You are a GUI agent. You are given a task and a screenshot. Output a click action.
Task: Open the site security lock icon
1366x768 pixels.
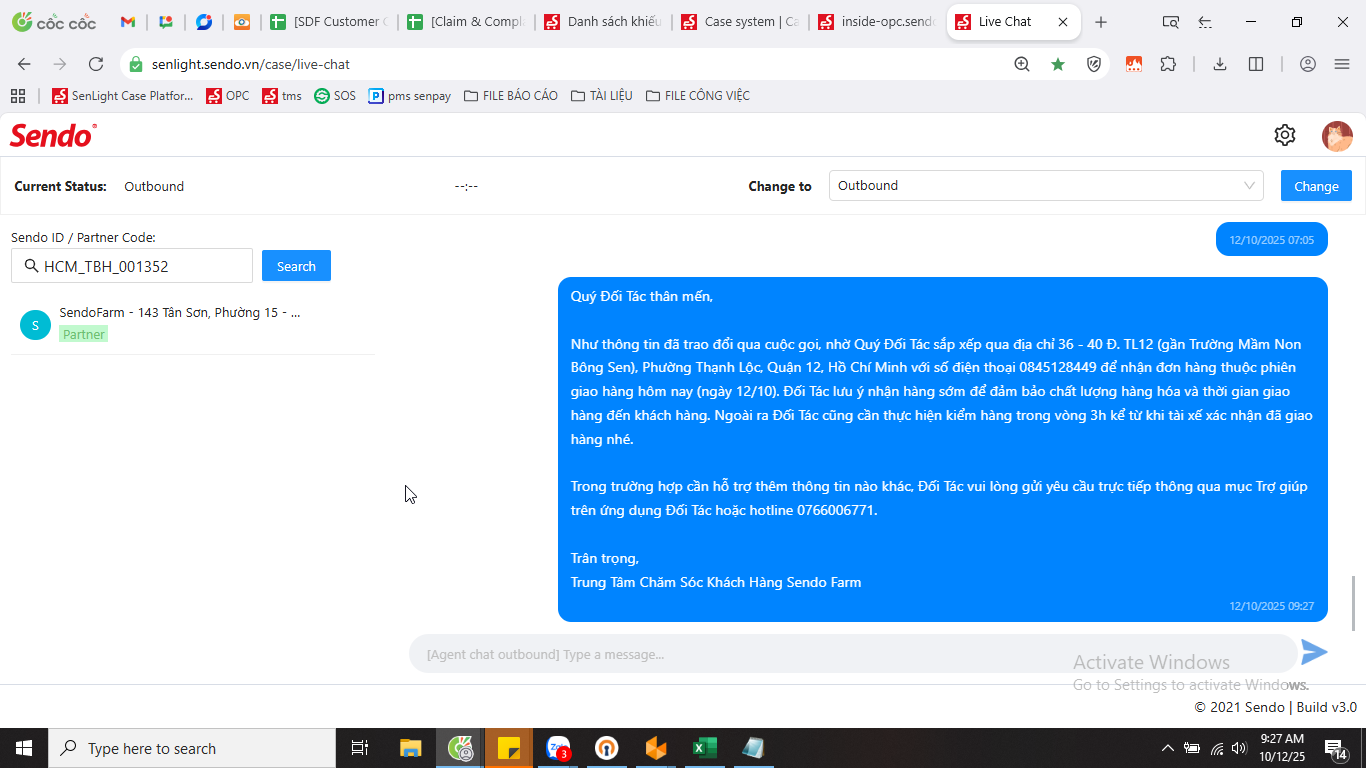(x=136, y=64)
